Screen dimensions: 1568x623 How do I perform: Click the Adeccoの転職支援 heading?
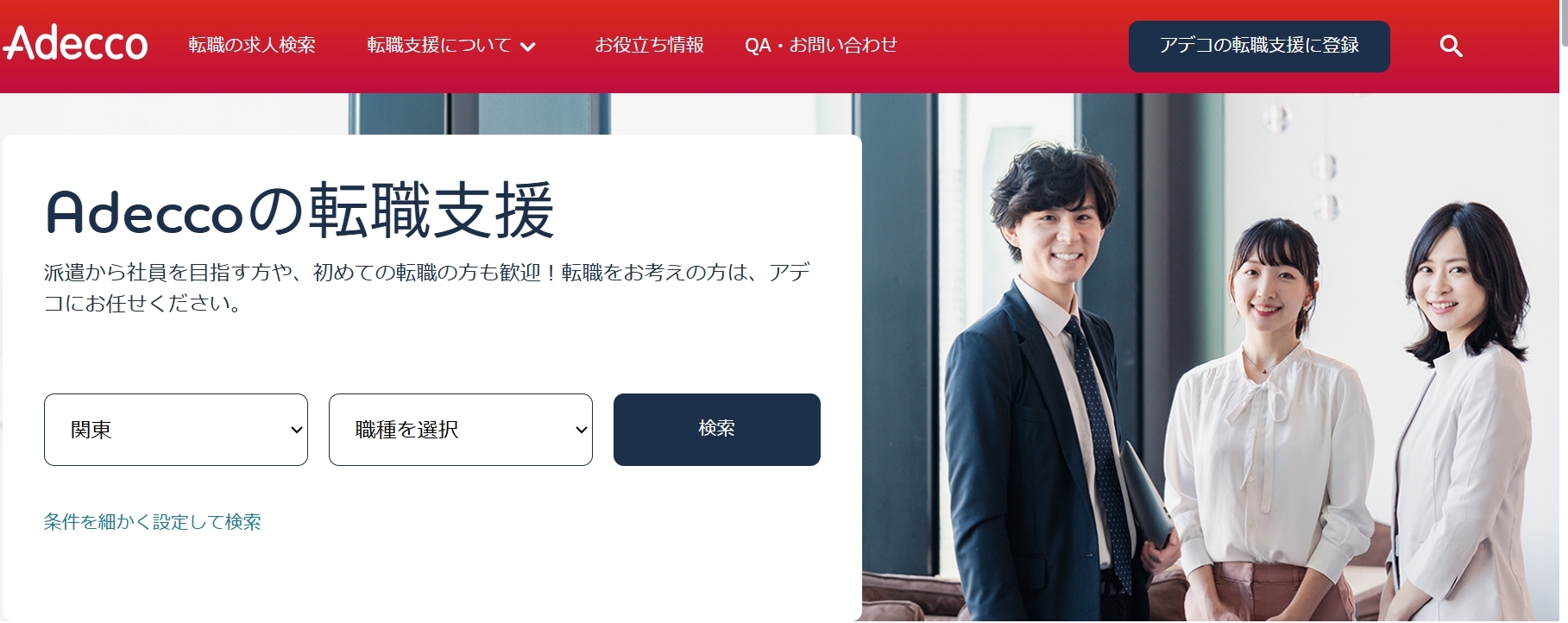(x=299, y=211)
